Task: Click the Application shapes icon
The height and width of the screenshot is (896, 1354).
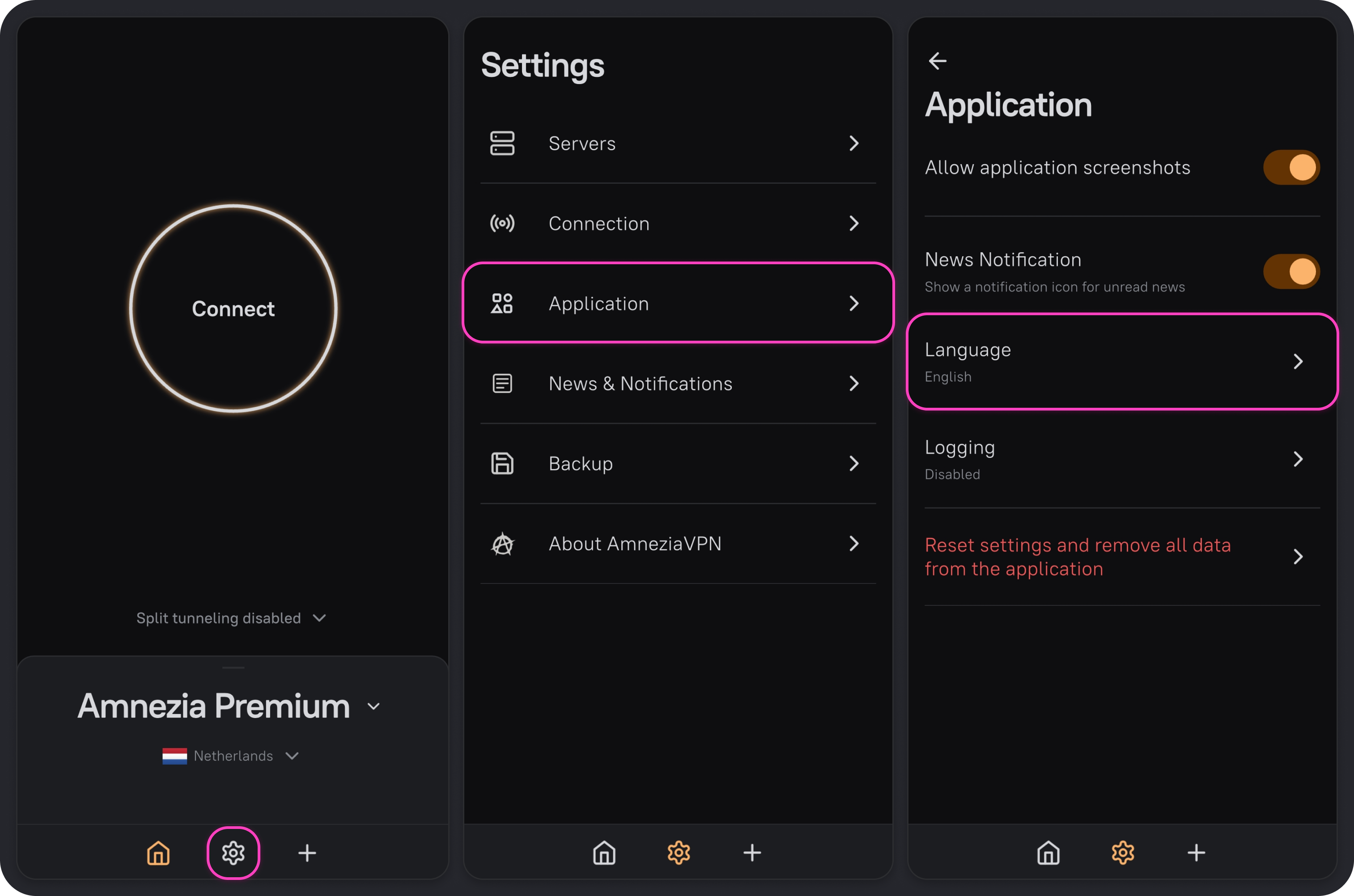Action: 502,304
